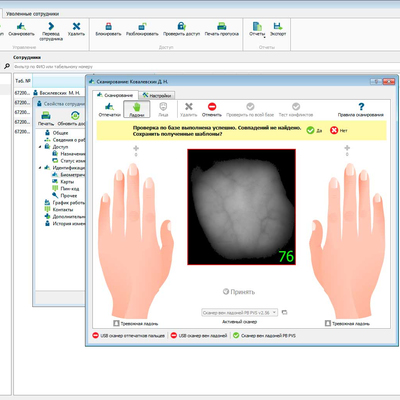This screenshot has width=400, height=400.
Task: Open the Уволенные сотрудники tab
Action: pos(32,14)
